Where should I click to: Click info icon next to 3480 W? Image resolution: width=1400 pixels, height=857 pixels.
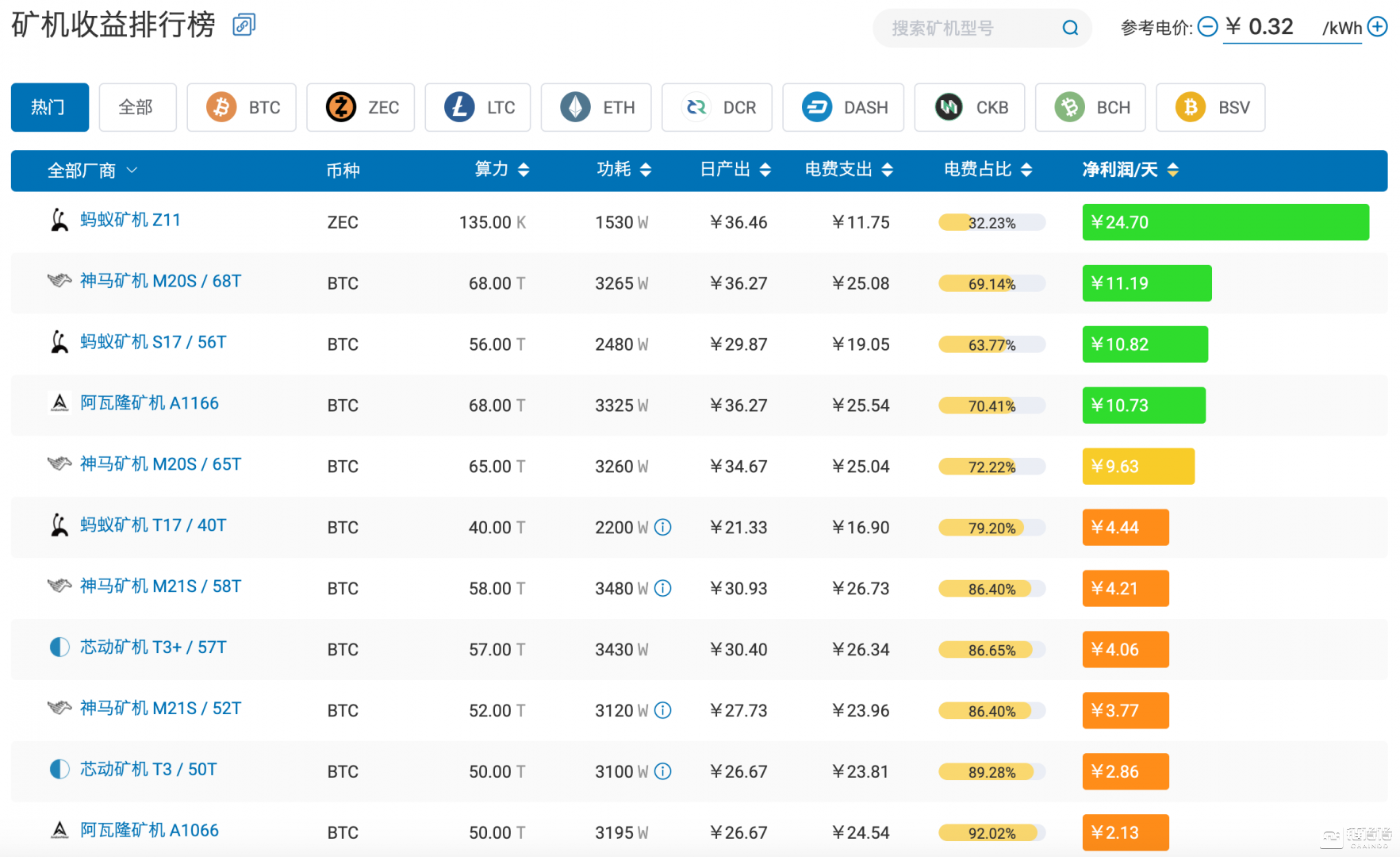pos(663,589)
